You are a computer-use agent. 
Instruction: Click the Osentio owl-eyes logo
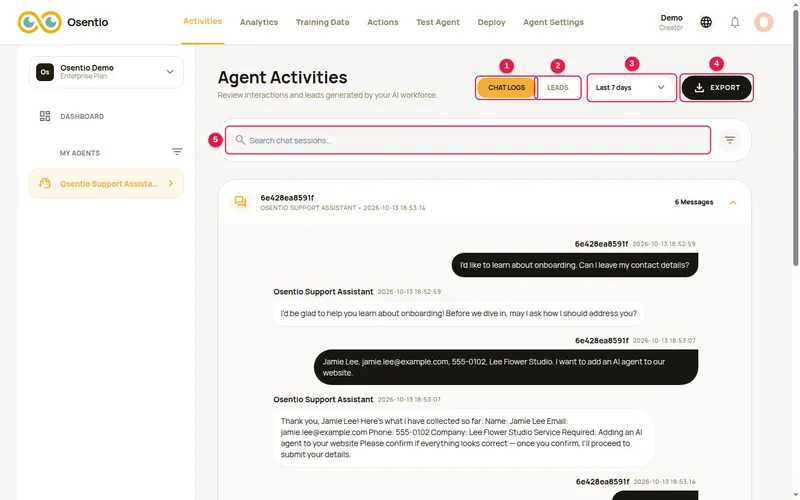point(39,22)
